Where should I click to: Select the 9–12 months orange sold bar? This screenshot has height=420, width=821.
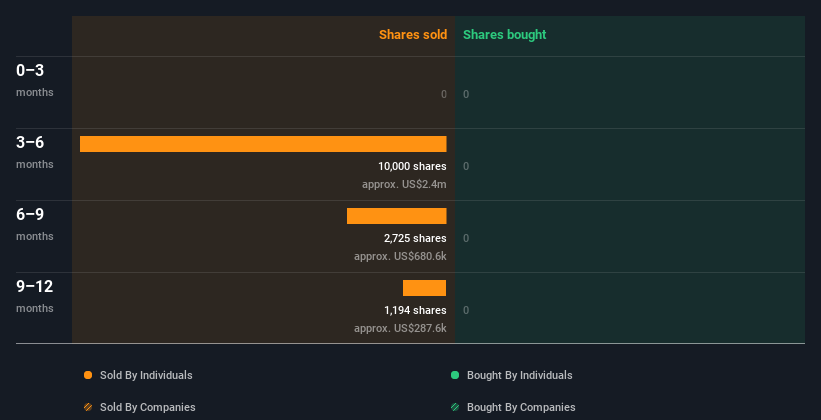click(x=424, y=288)
